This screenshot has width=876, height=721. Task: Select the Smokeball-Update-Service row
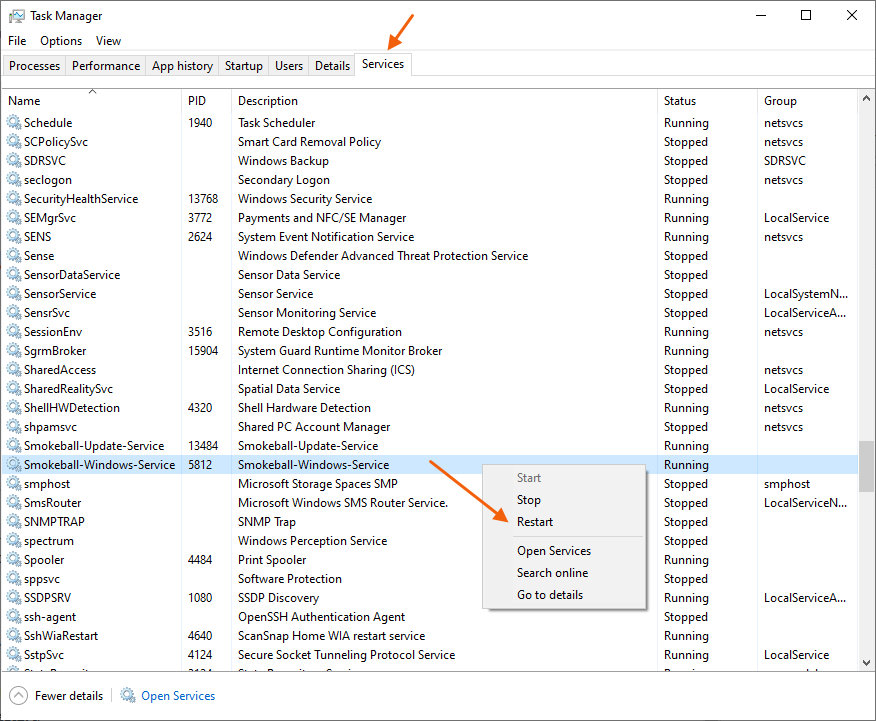pyautogui.click(x=94, y=446)
